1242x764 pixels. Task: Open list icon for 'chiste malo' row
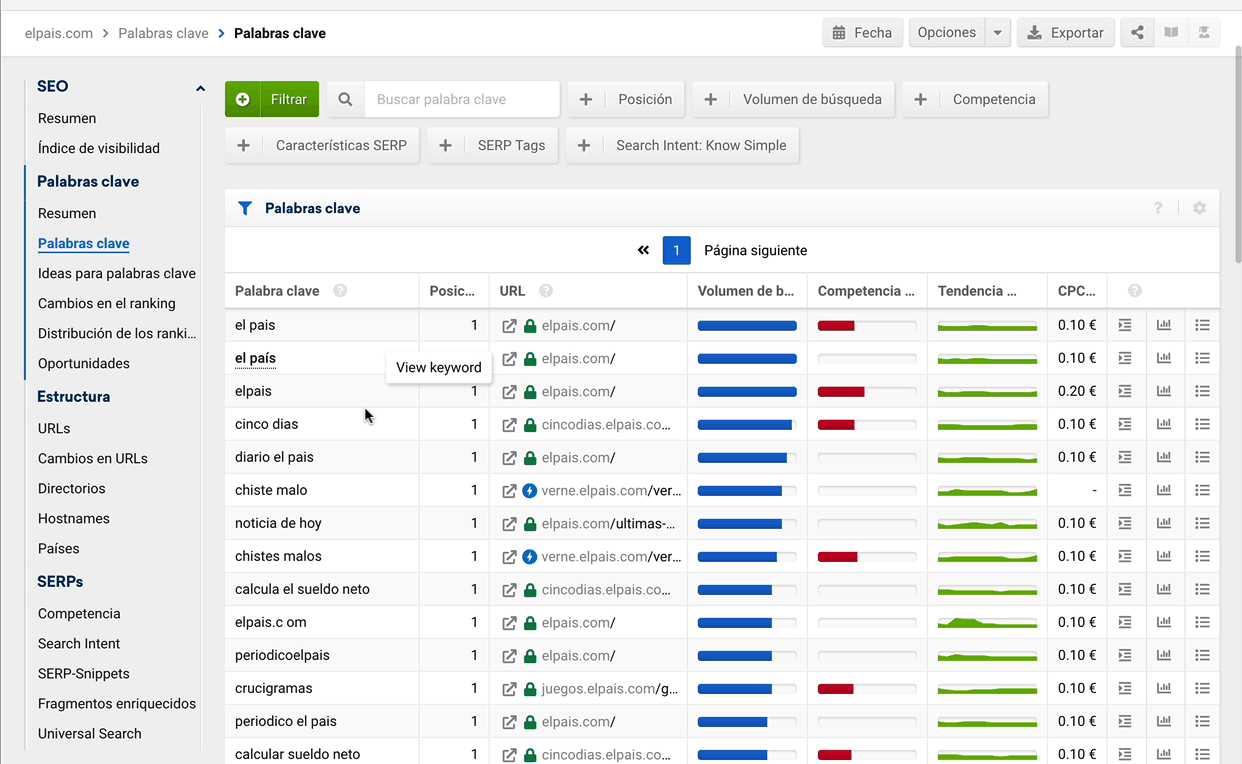(1202, 490)
